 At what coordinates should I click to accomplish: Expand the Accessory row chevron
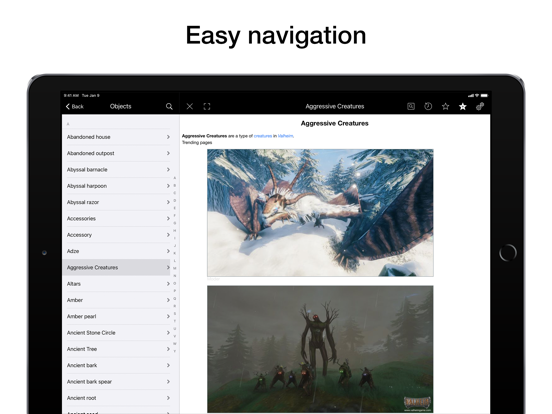pyautogui.click(x=168, y=235)
